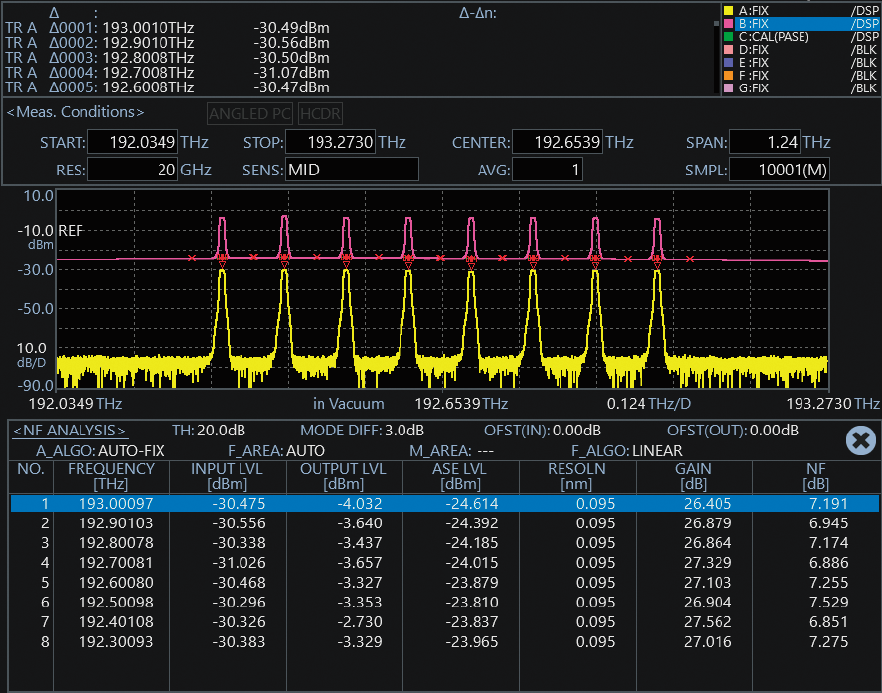The image size is (882, 693).
Task: Open the NF ANALYSIS header link
Action: [69, 431]
